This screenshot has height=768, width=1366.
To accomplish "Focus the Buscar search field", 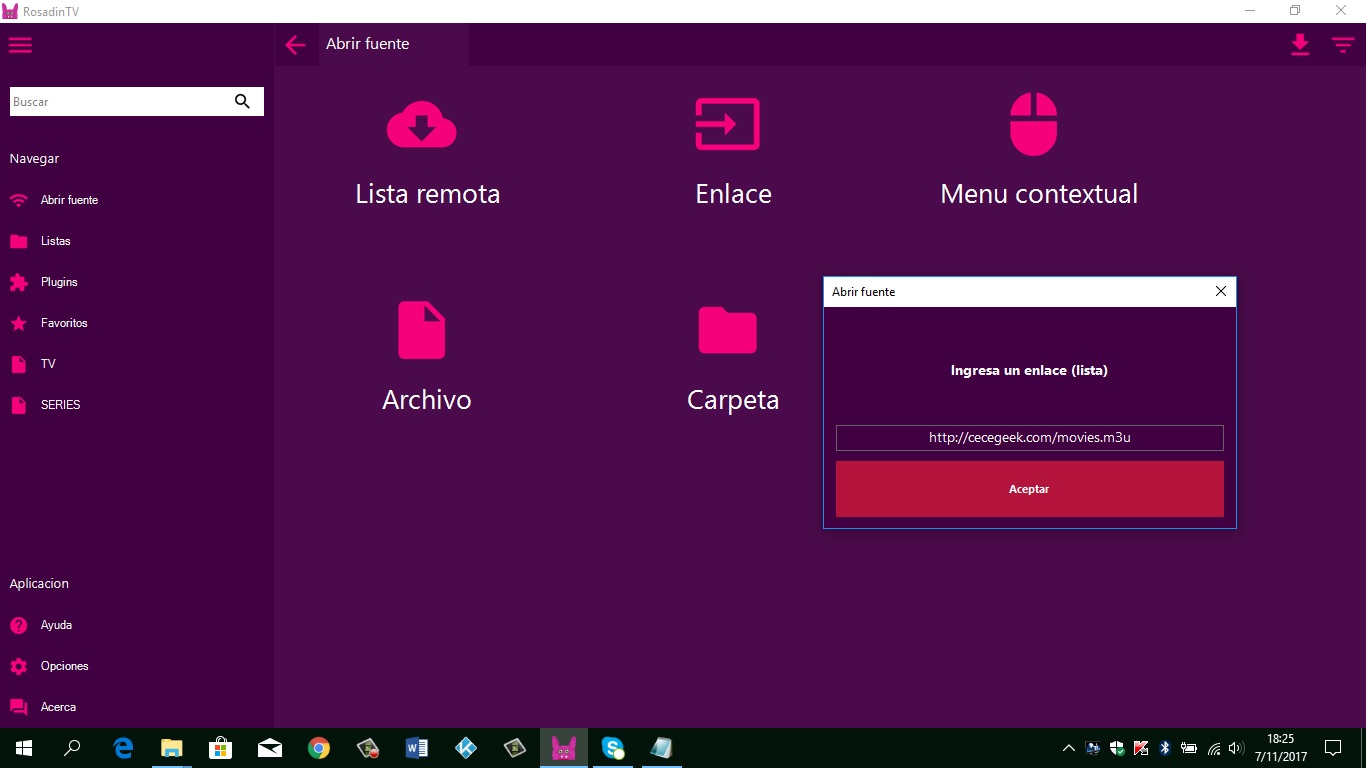I will 137,101.
